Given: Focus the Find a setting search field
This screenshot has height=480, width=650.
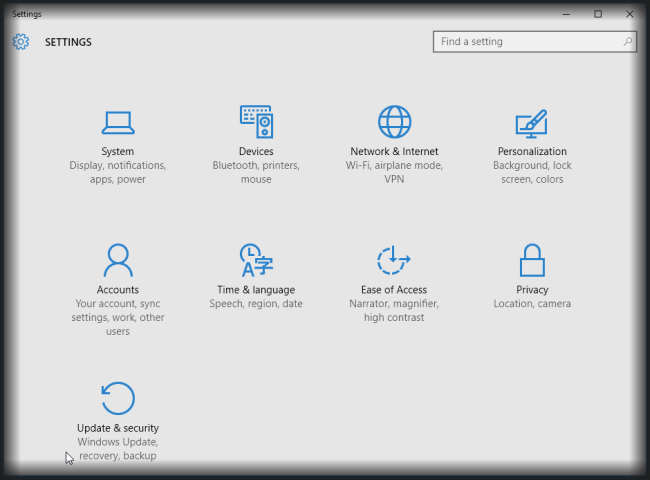Looking at the screenshot, I should point(535,41).
